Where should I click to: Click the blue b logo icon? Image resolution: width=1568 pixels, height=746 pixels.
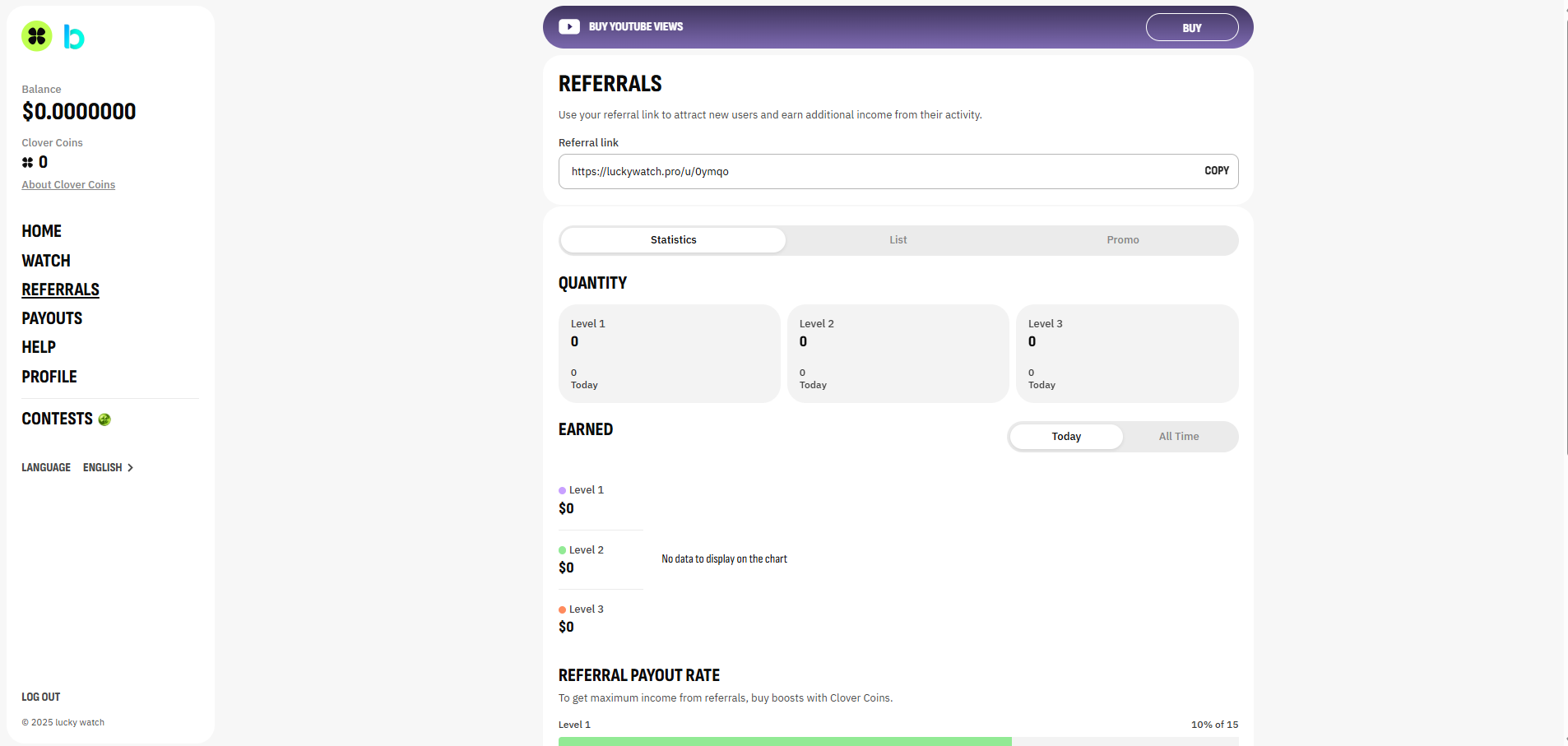(73, 37)
